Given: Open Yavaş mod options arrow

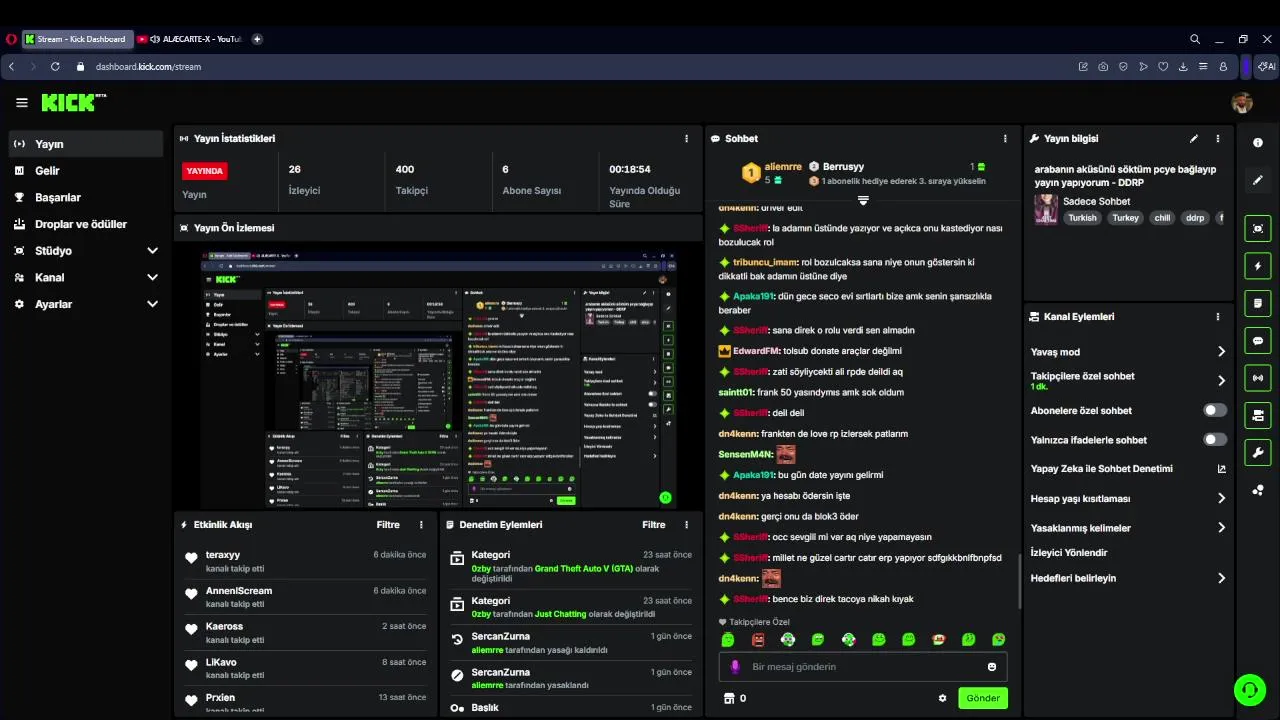Looking at the screenshot, I should click(1221, 352).
